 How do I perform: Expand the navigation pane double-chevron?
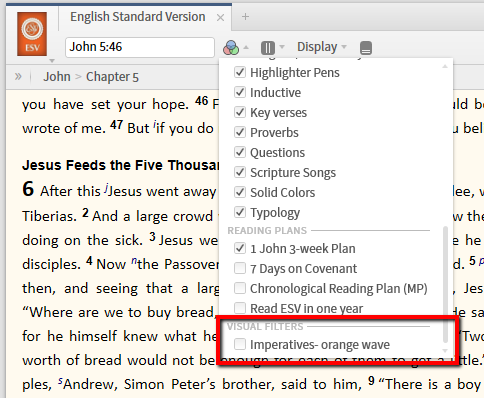coord(18,77)
